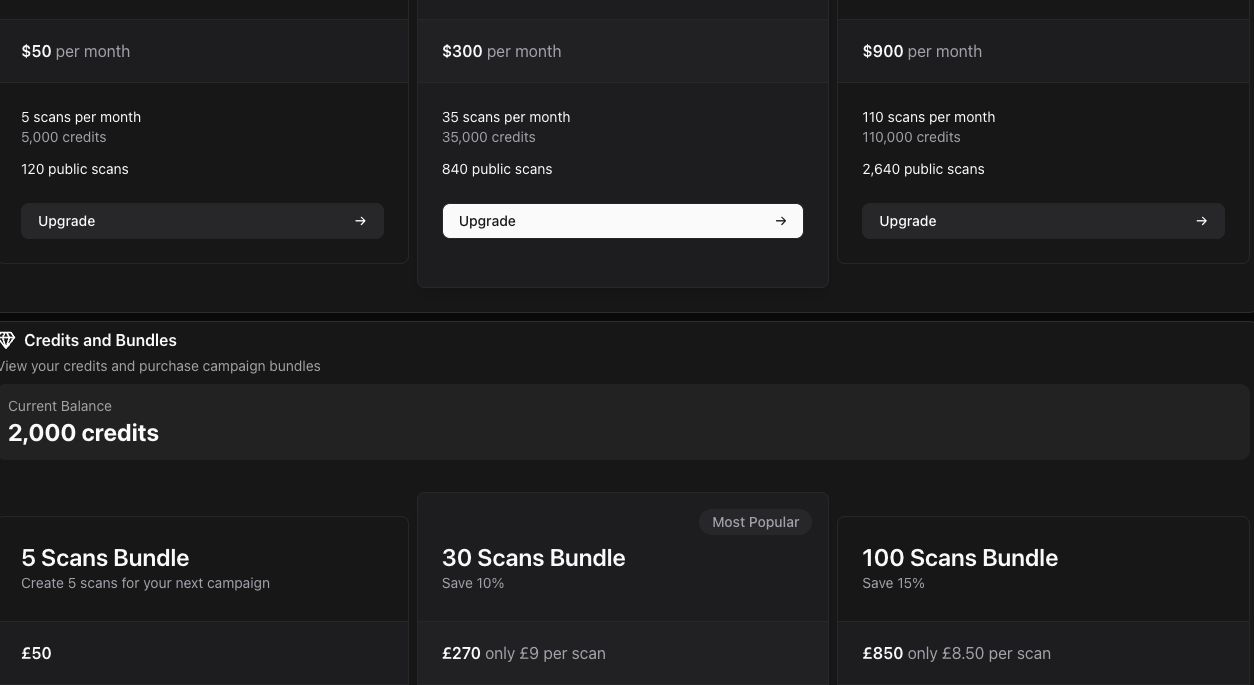
Task: Click the £50 bundle price
Action: coord(36,653)
